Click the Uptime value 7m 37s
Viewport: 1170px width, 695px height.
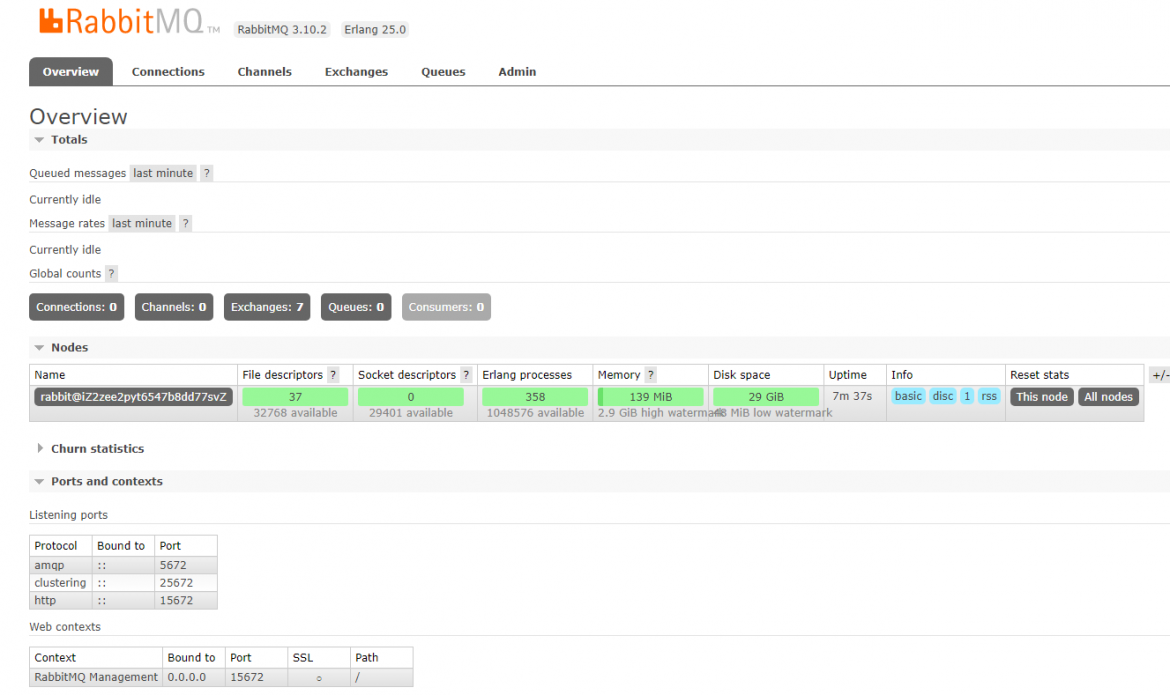(x=852, y=396)
